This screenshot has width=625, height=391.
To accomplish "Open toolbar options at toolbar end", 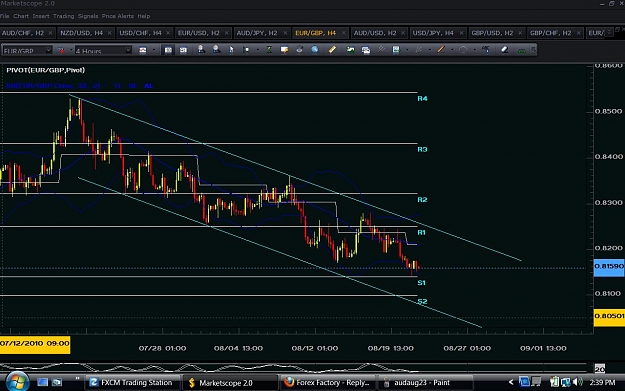I will pyautogui.click(x=533, y=50).
